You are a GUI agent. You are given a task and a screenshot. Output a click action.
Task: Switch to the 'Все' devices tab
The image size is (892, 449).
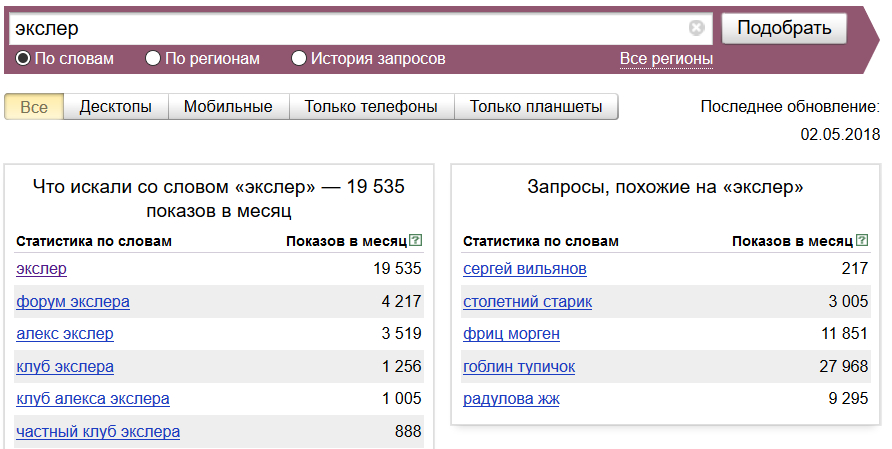pyautogui.click(x=34, y=107)
